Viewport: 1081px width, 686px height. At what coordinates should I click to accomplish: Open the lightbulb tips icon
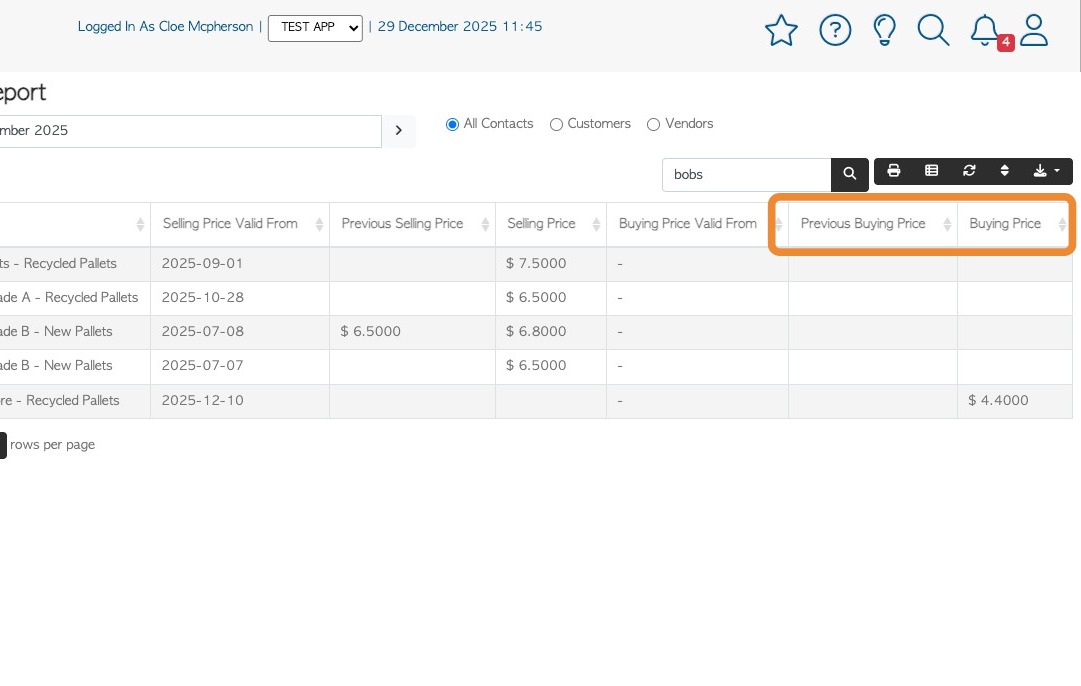[885, 30]
